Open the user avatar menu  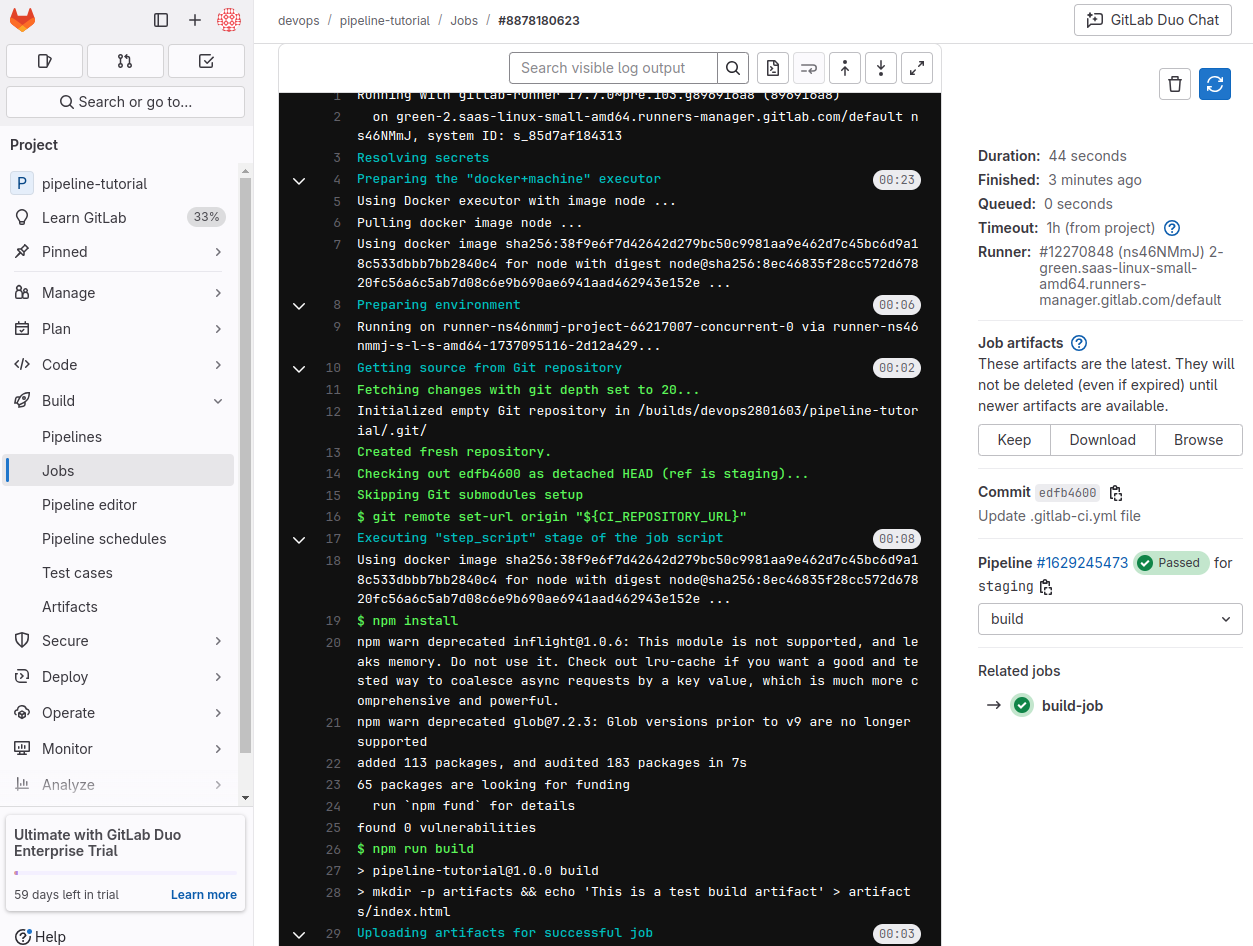click(x=229, y=20)
